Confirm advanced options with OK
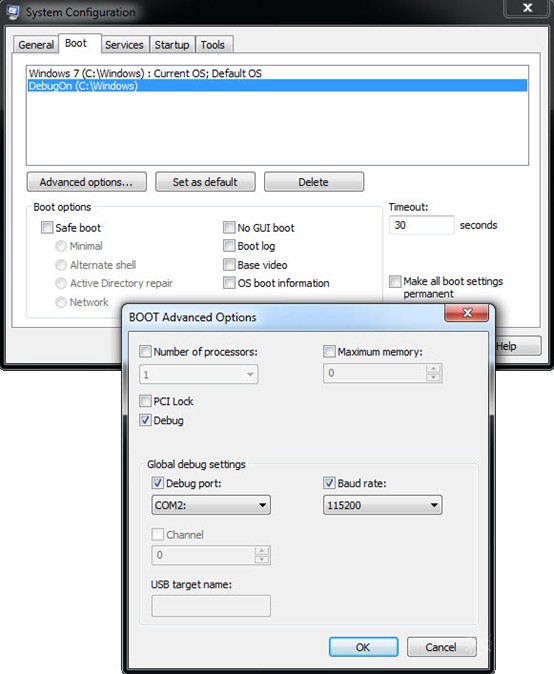The height and width of the screenshot is (674, 554). click(363, 647)
